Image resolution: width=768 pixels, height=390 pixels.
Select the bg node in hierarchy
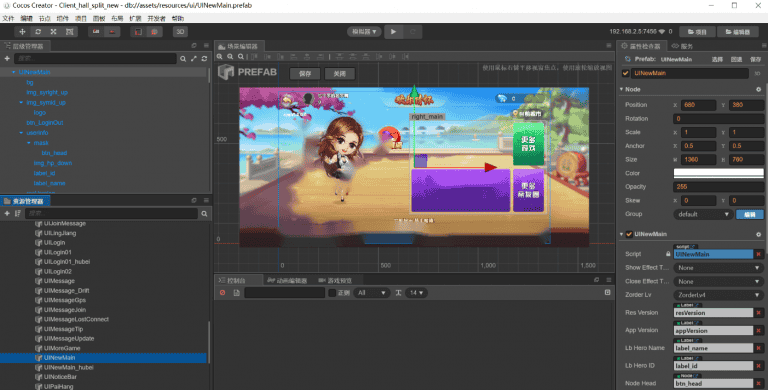point(30,82)
